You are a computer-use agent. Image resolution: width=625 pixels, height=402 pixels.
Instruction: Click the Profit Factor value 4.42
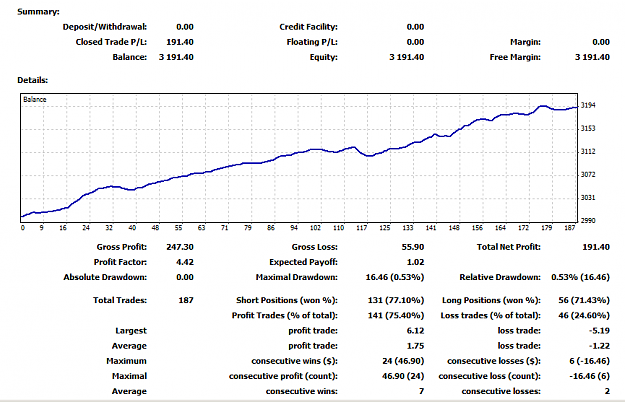[185, 262]
